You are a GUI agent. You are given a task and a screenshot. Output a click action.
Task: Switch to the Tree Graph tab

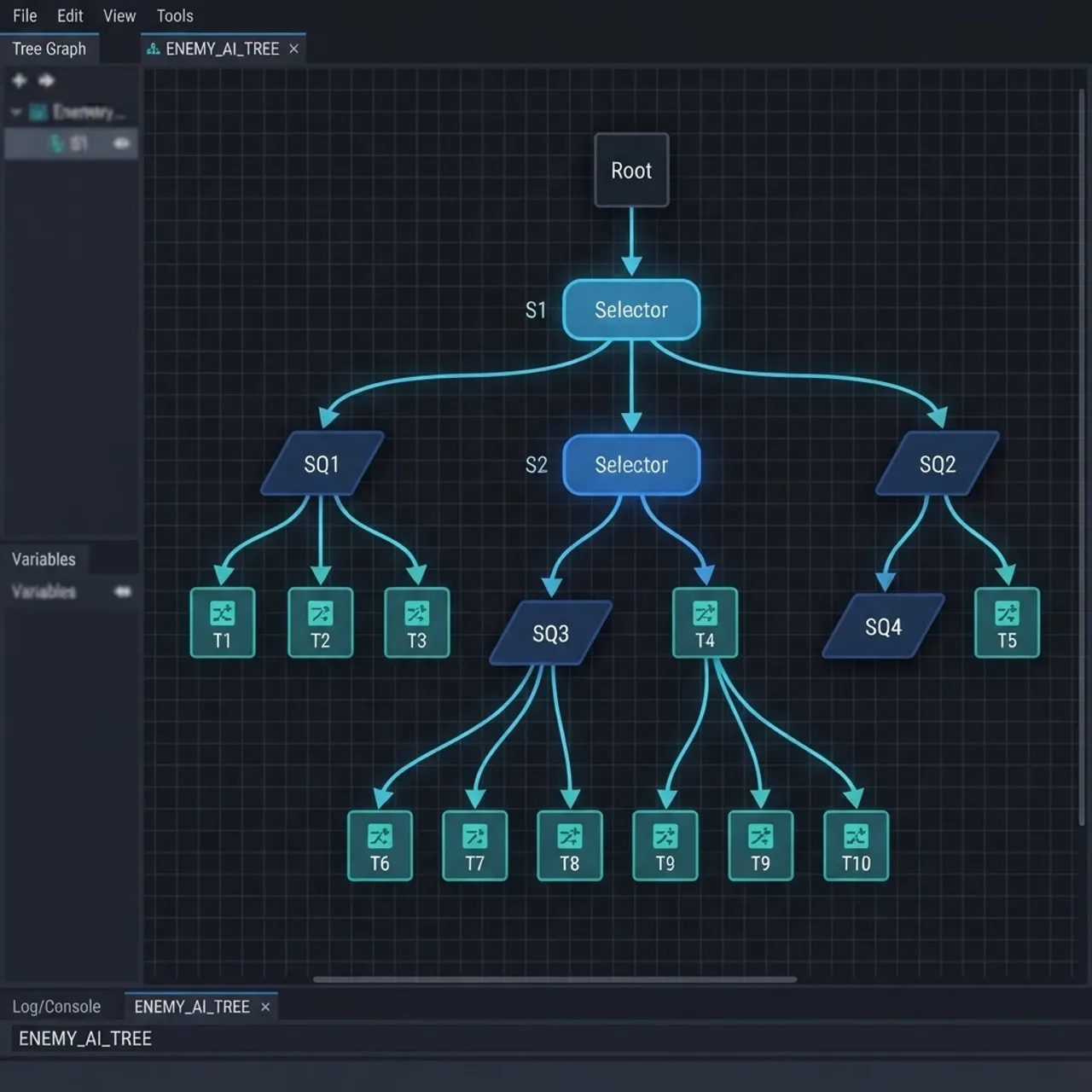[49, 49]
